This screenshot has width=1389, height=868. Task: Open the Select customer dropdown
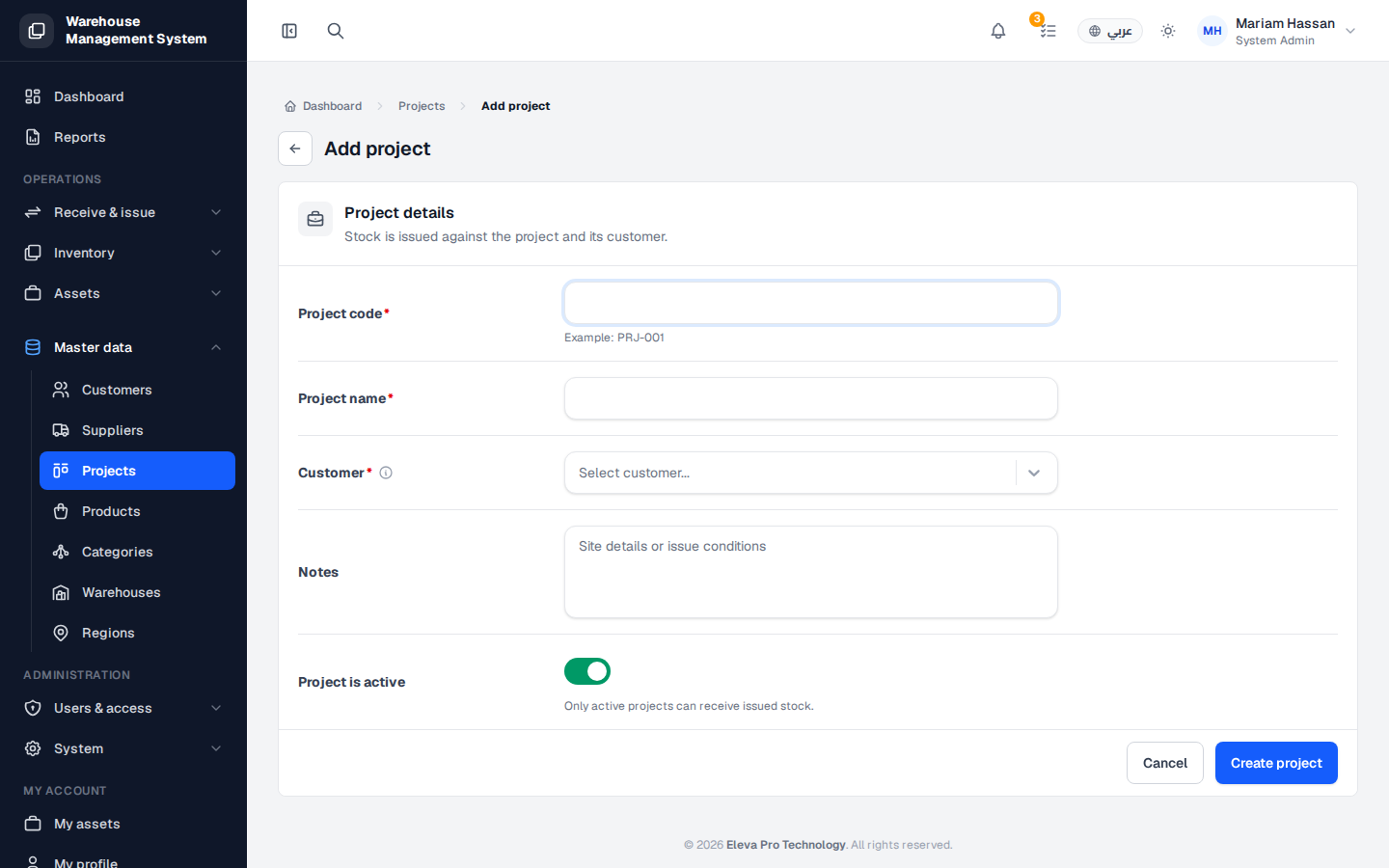click(x=811, y=473)
